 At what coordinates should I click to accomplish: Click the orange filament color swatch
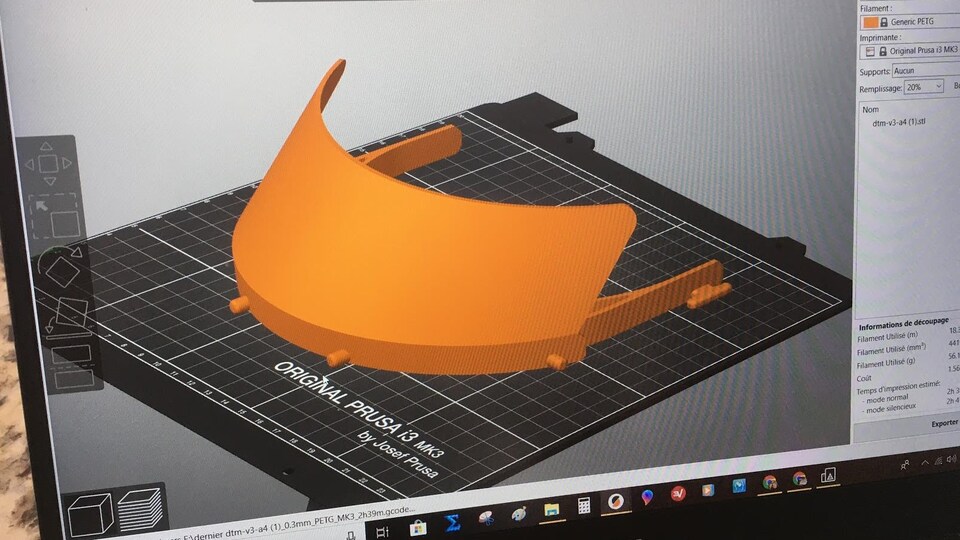click(870, 23)
